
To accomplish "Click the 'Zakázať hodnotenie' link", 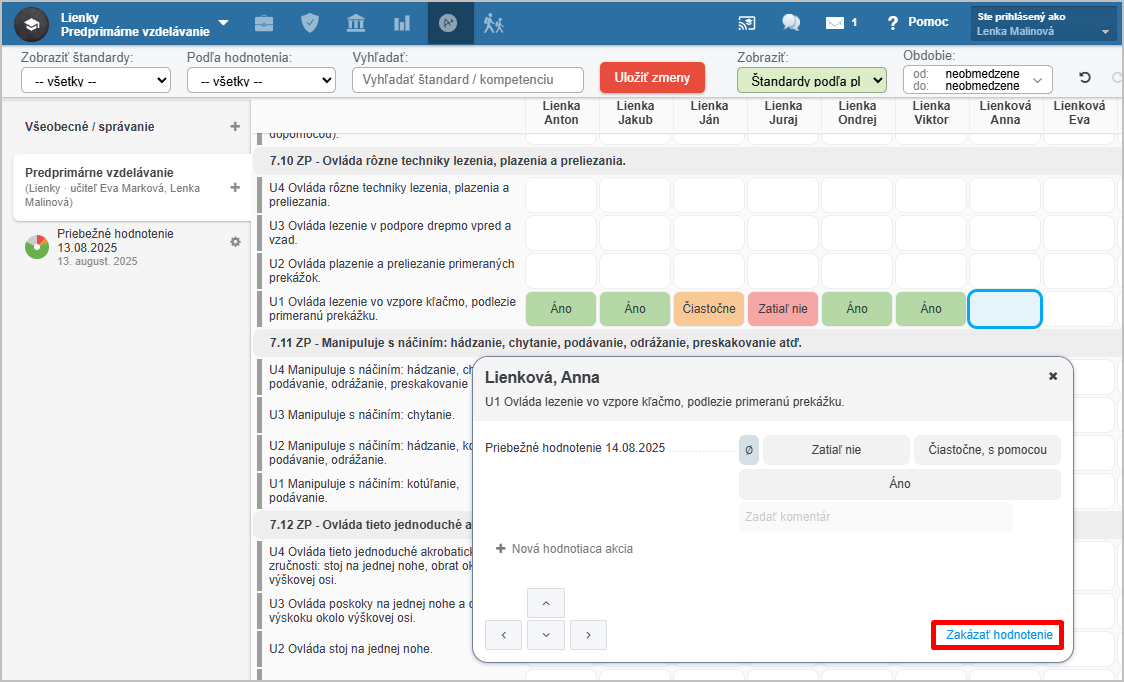I will tap(998, 635).
